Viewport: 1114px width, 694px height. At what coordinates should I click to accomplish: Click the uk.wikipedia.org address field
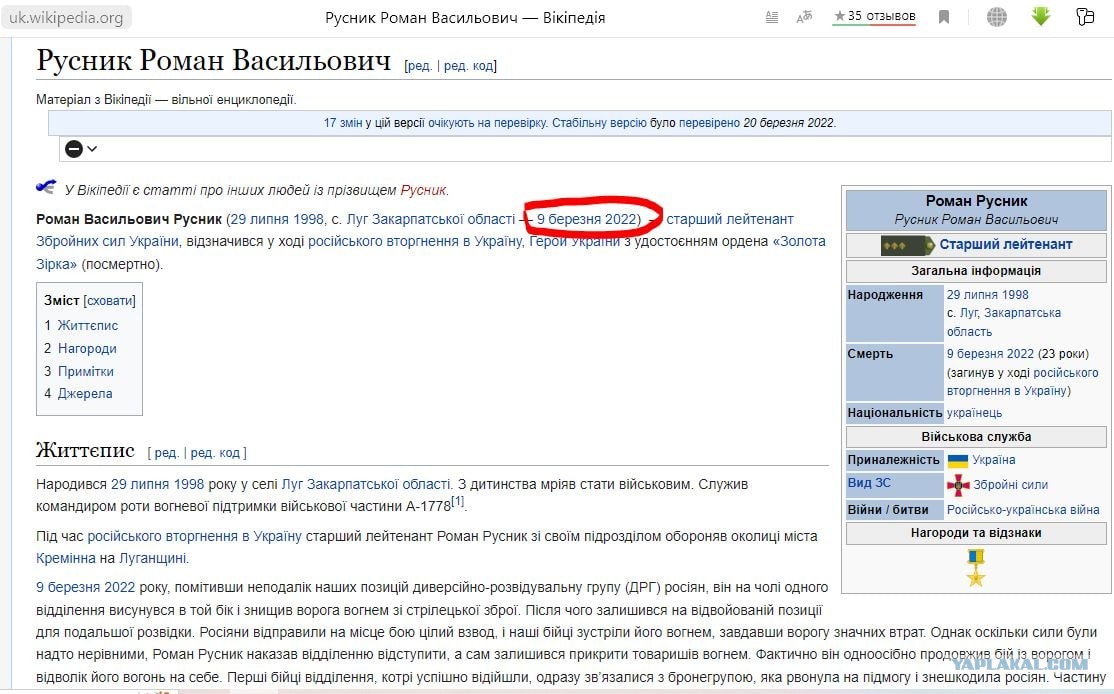pos(67,17)
